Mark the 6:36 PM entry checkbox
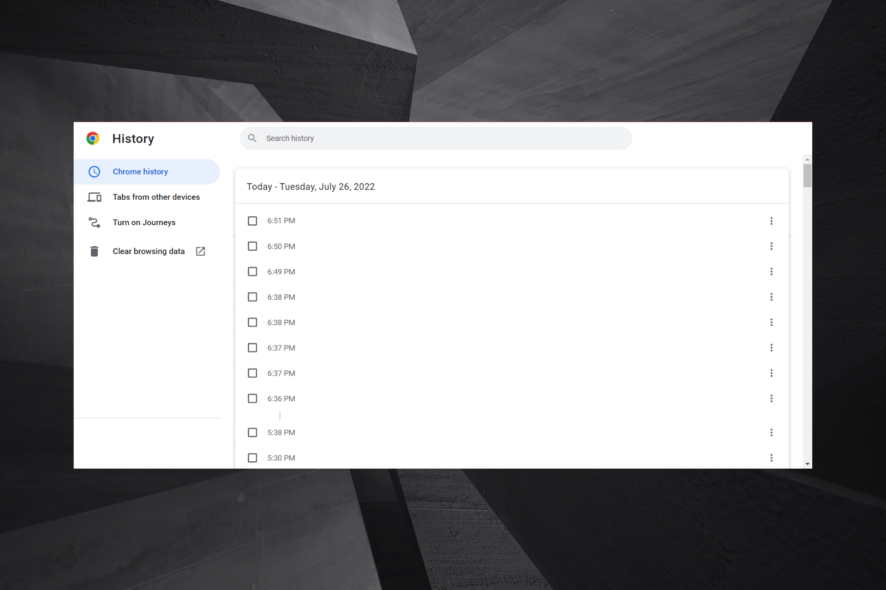 253,398
